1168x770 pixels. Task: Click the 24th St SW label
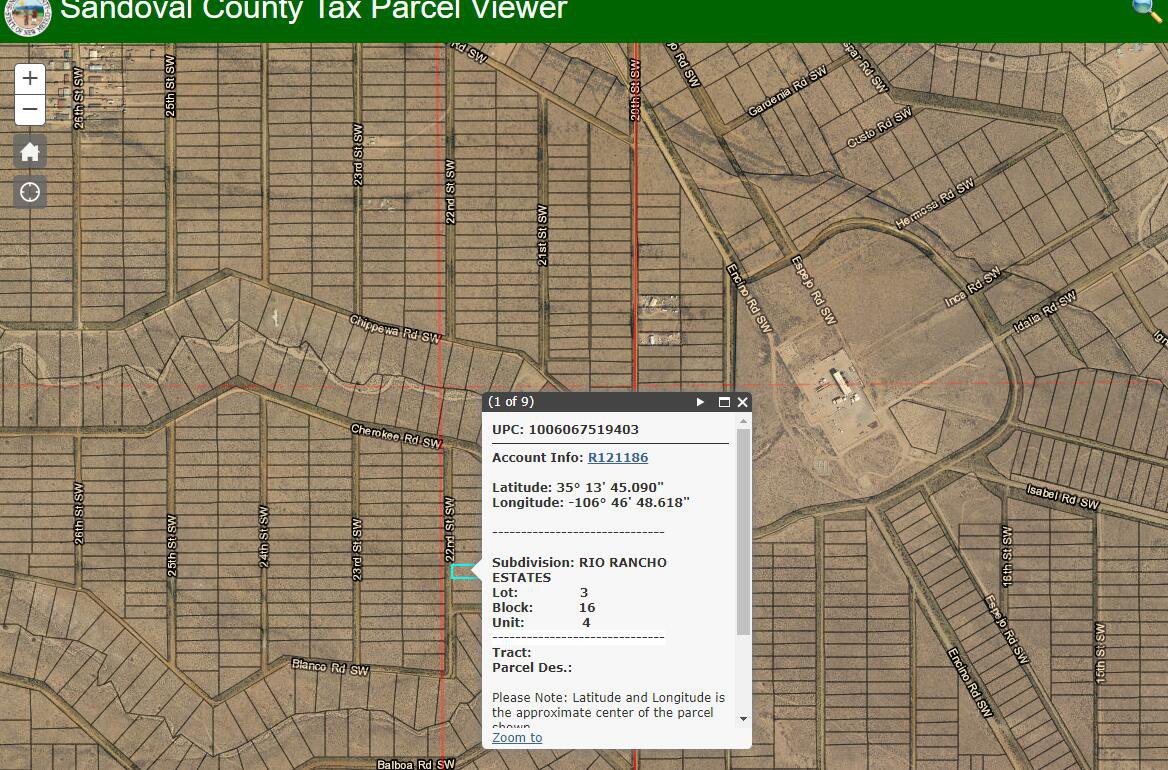(264, 537)
